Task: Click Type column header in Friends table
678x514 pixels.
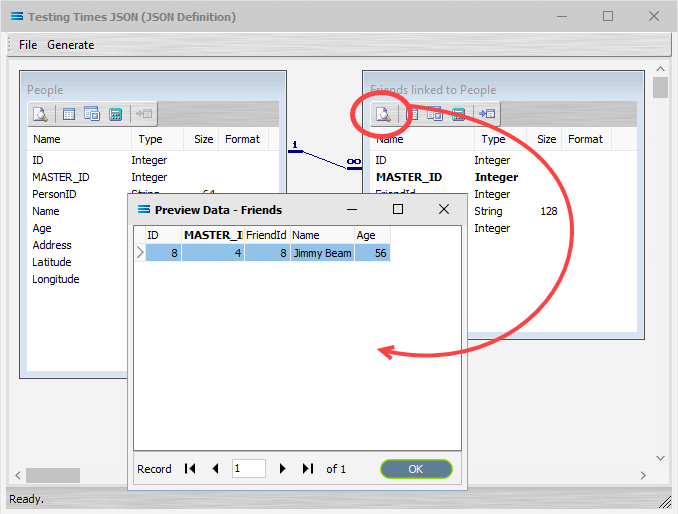Action: tap(500, 139)
